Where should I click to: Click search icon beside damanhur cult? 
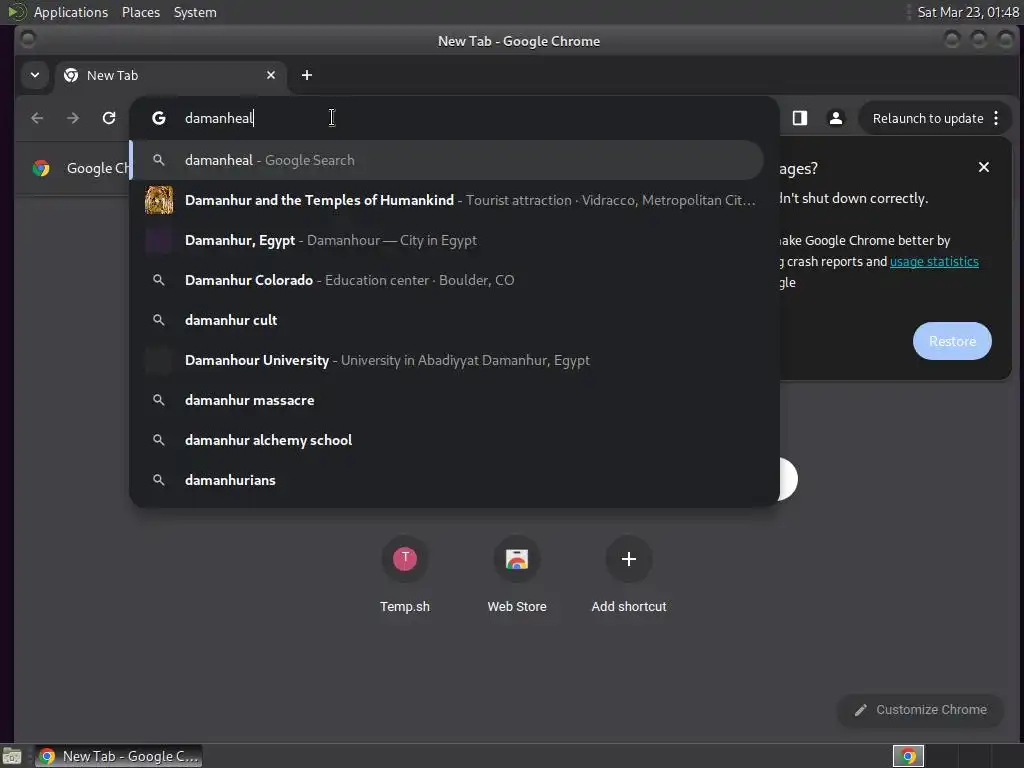click(x=159, y=320)
